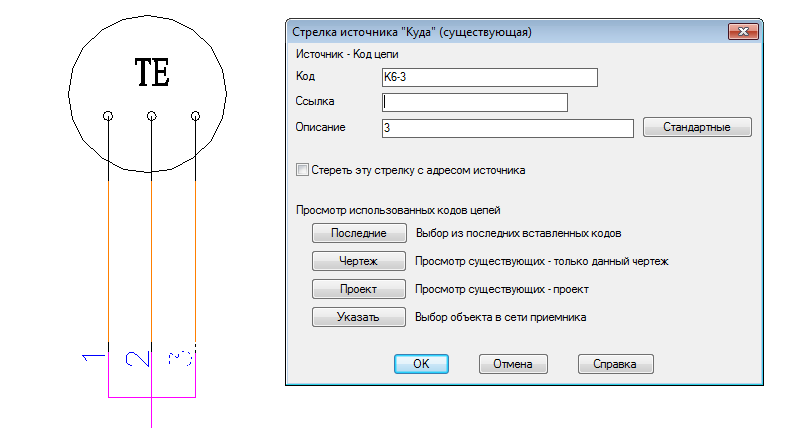
Task: Select dashed wire number 3 in drawing
Action: pos(180,358)
